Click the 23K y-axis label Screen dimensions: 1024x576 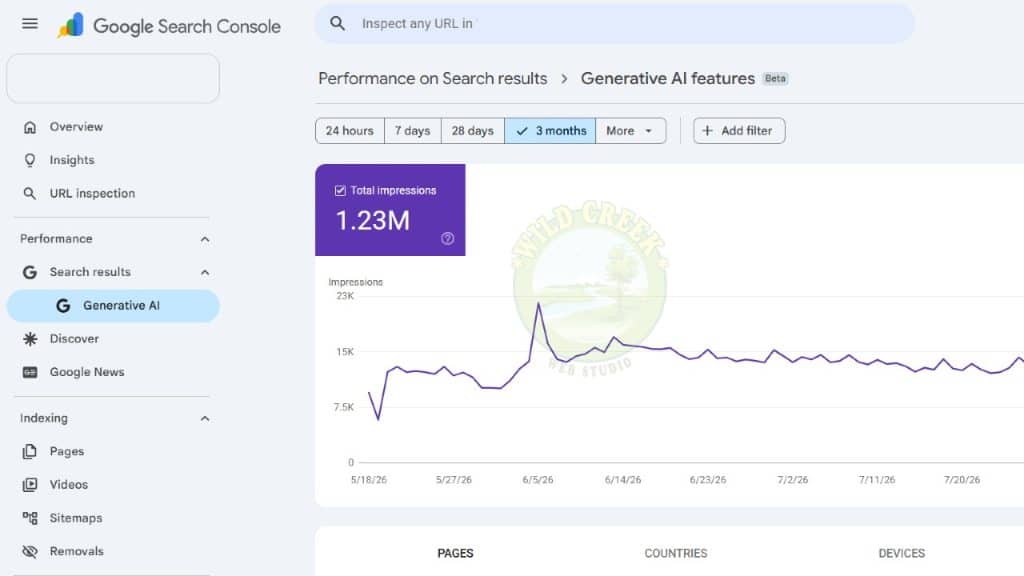pyautogui.click(x=345, y=296)
